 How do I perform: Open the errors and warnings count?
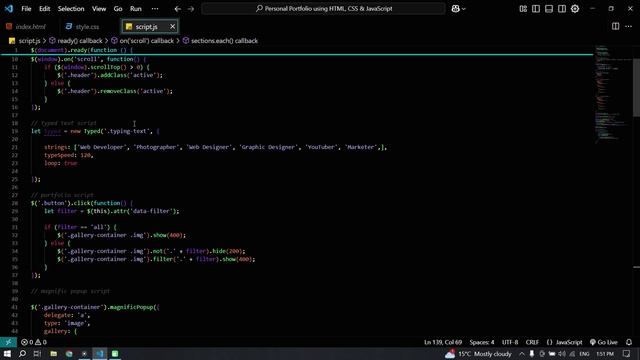(x=34, y=342)
